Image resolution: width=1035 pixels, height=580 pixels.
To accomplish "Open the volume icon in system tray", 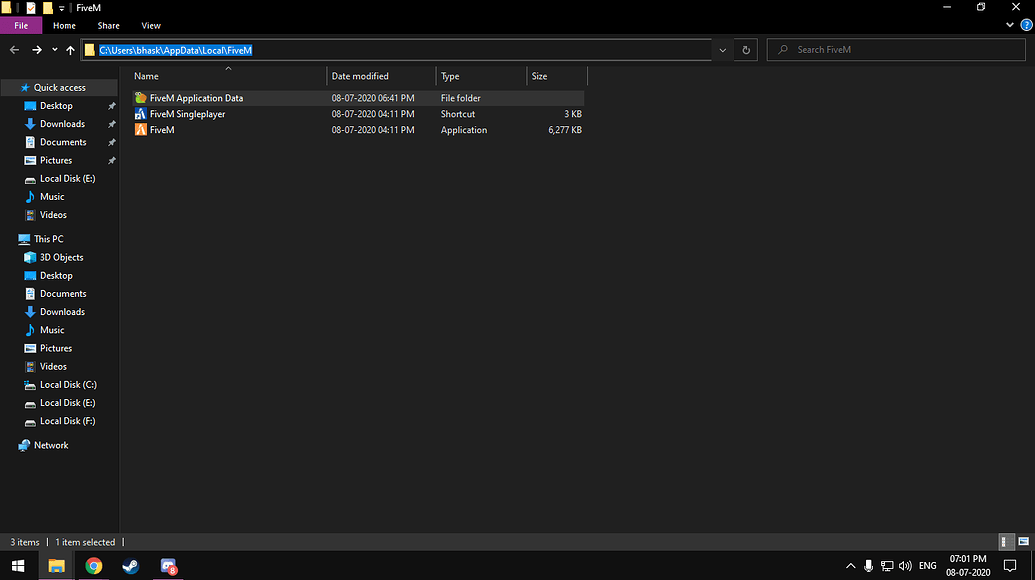I will pos(905,565).
